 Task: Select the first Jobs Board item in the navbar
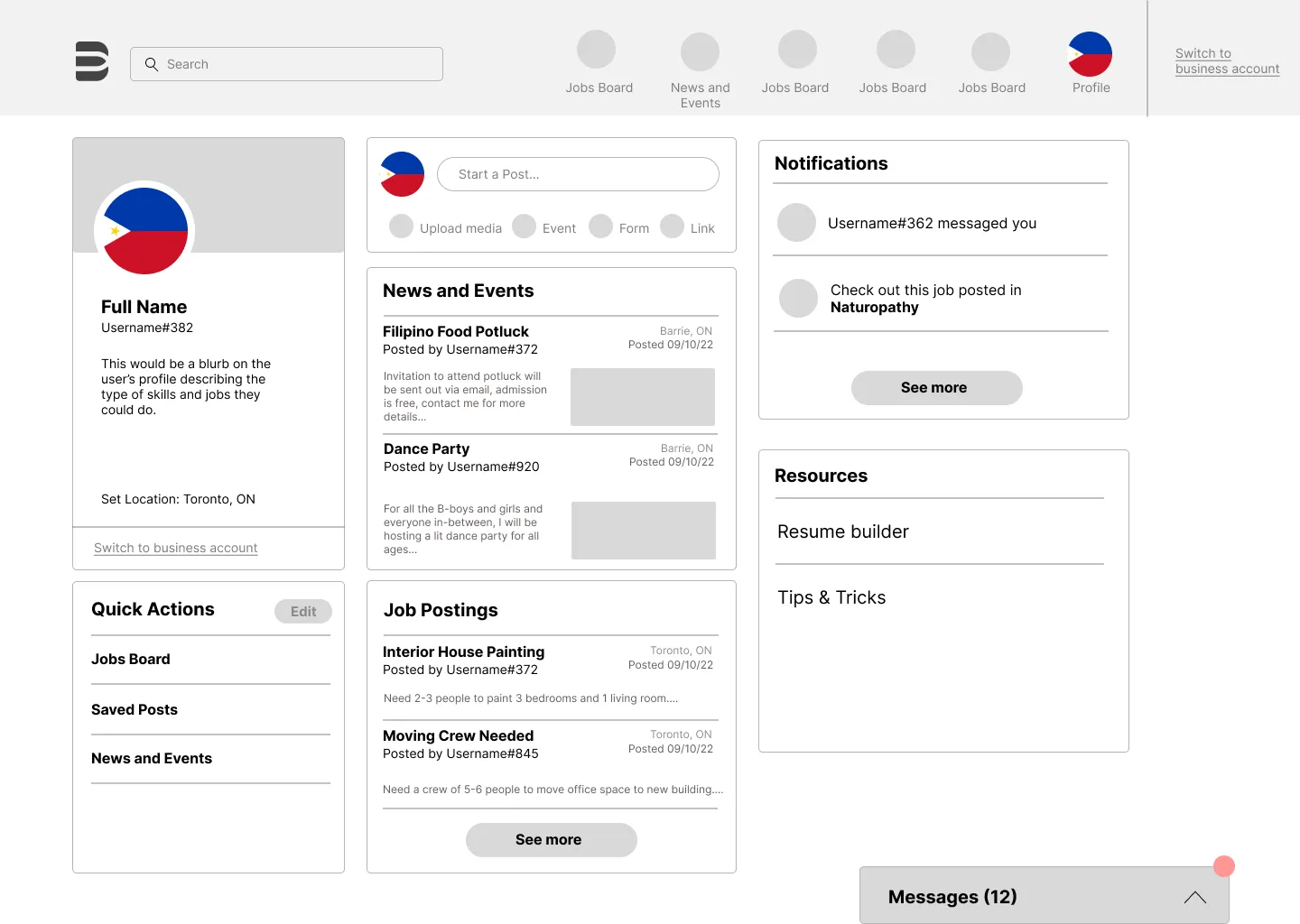pyautogui.click(x=598, y=49)
